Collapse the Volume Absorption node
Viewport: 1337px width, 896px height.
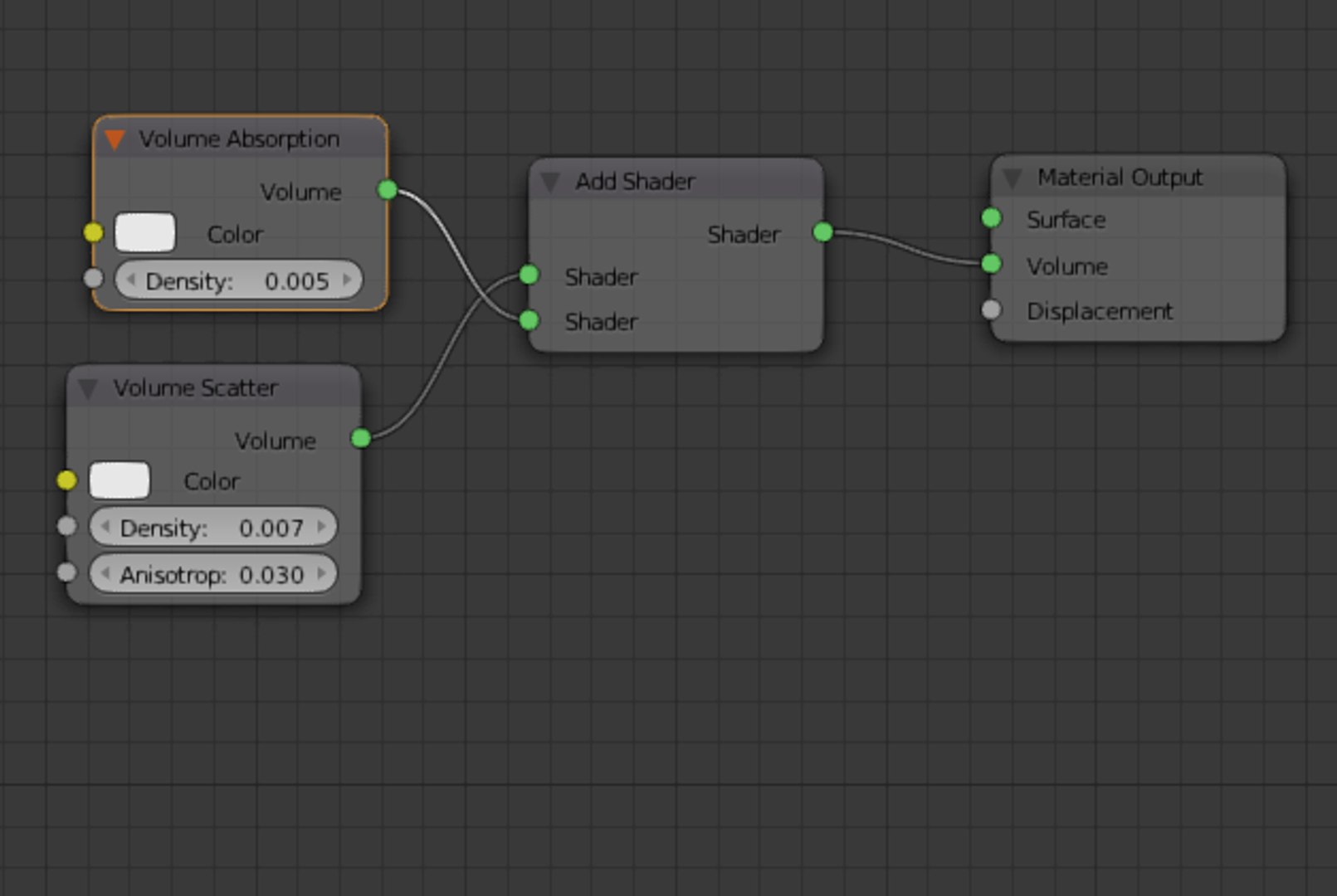click(115, 139)
